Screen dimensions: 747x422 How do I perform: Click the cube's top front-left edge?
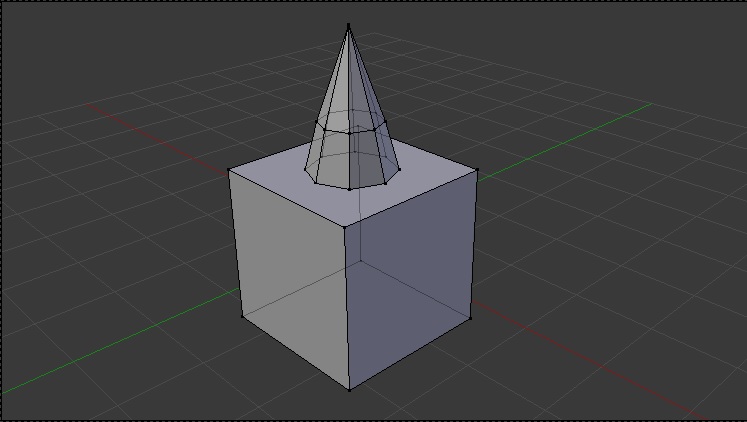(287, 198)
